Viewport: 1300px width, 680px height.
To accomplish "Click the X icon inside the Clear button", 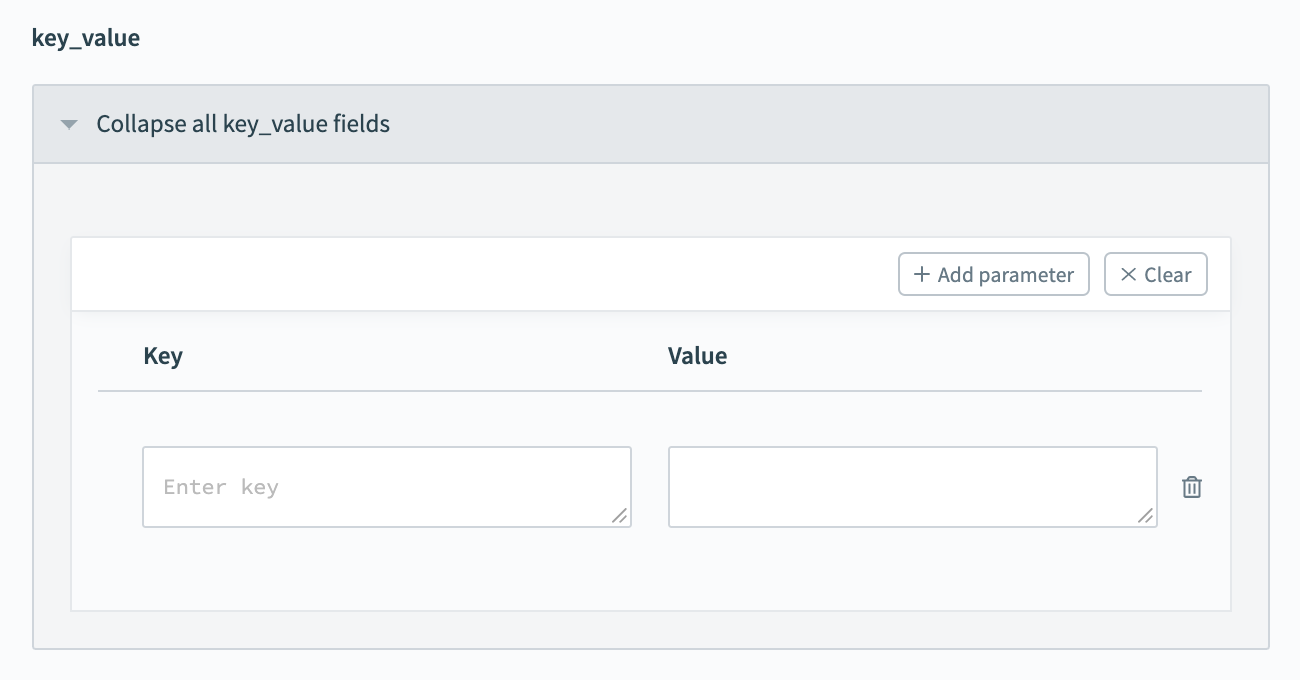I will (1129, 274).
